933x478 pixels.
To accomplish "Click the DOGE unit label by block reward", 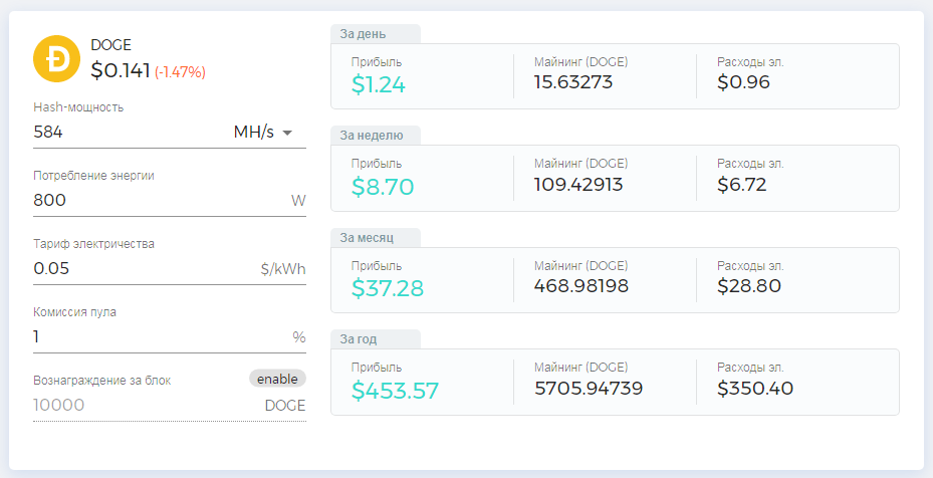I will coord(285,406).
